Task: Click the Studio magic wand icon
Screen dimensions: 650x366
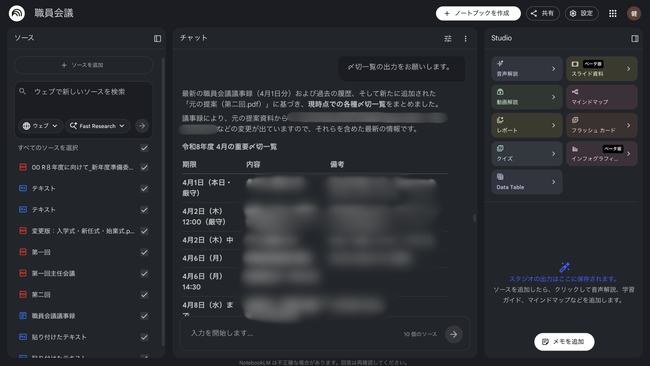Action: pyautogui.click(x=564, y=267)
